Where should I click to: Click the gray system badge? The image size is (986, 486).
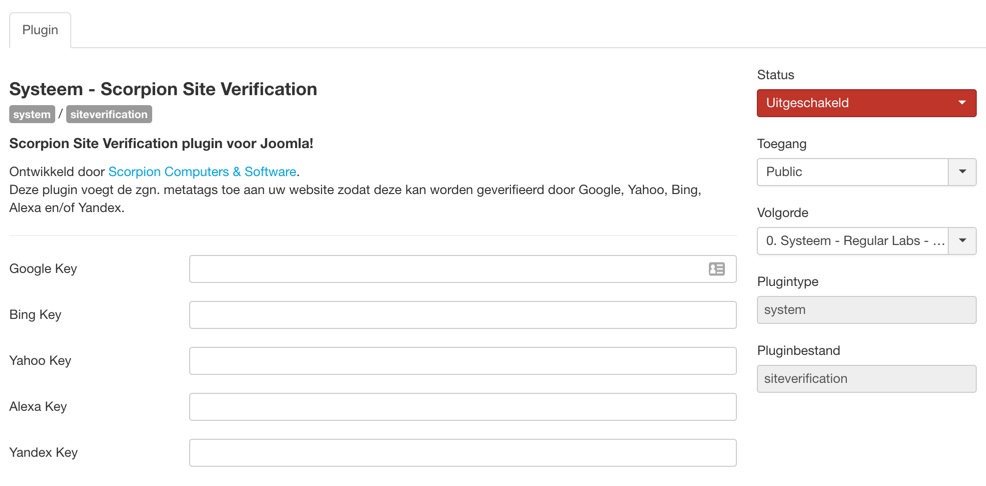coord(32,115)
